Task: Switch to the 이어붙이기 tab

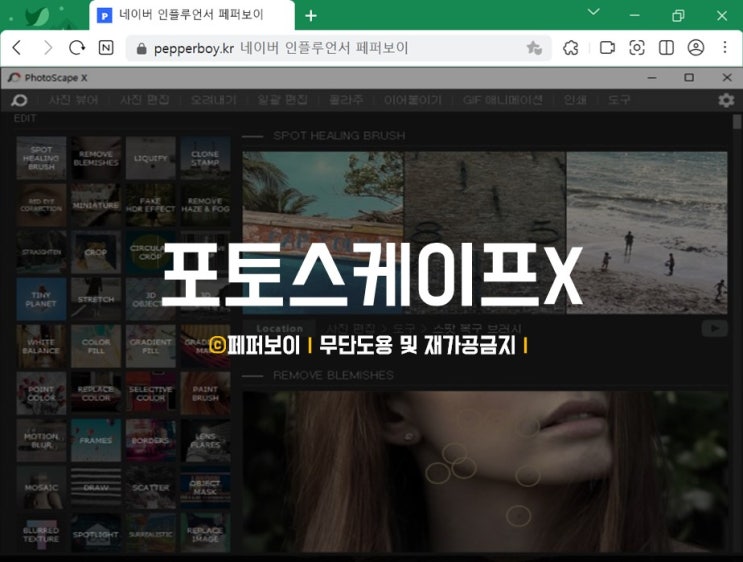Action: pyautogui.click(x=413, y=100)
